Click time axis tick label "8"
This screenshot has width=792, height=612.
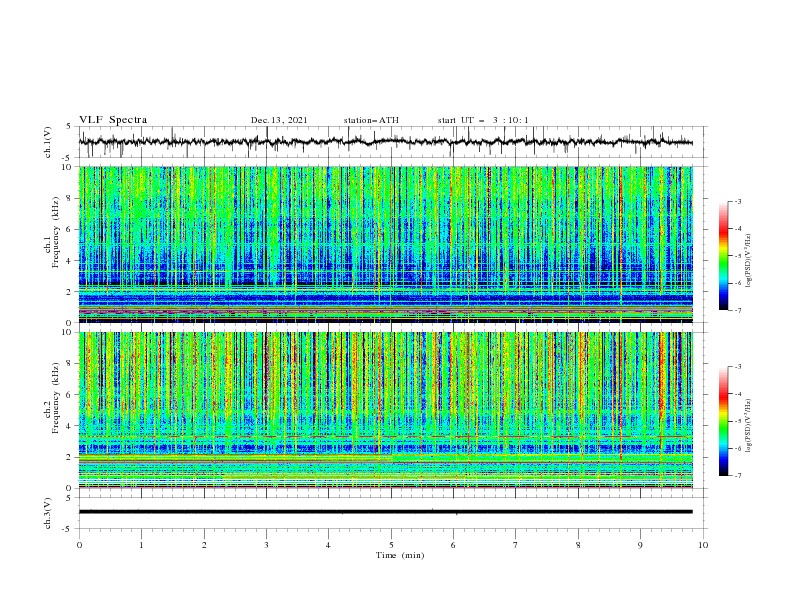(578, 545)
